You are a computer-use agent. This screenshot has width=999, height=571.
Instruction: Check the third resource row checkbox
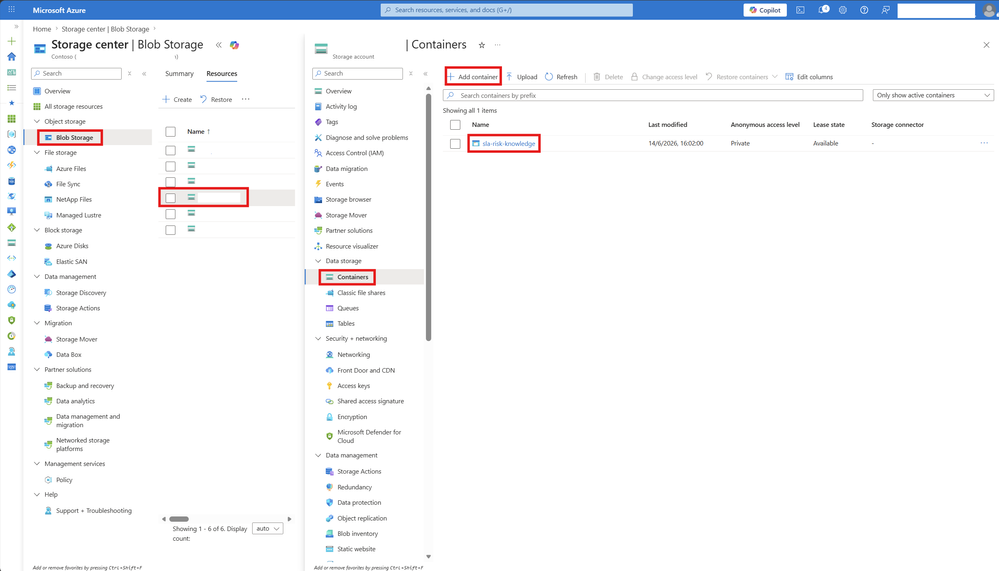170,182
